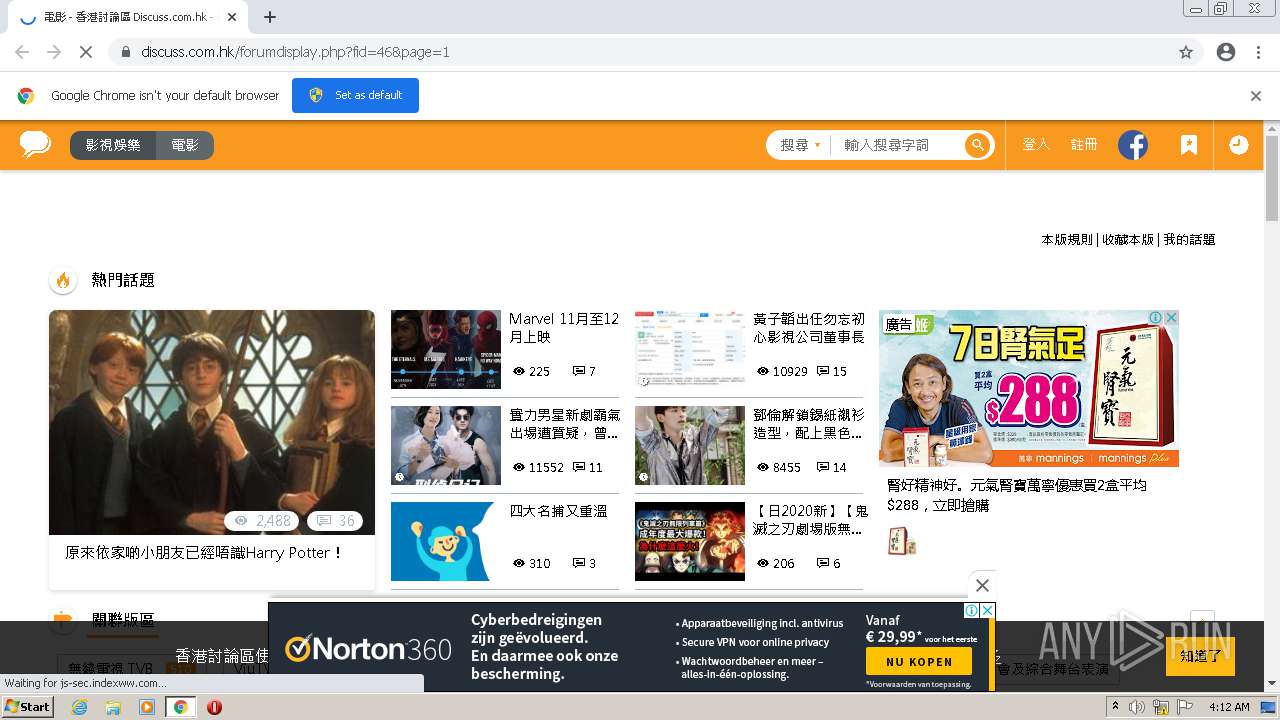Open a new tab with plus button
The height and width of the screenshot is (720, 1280).
[x=270, y=17]
